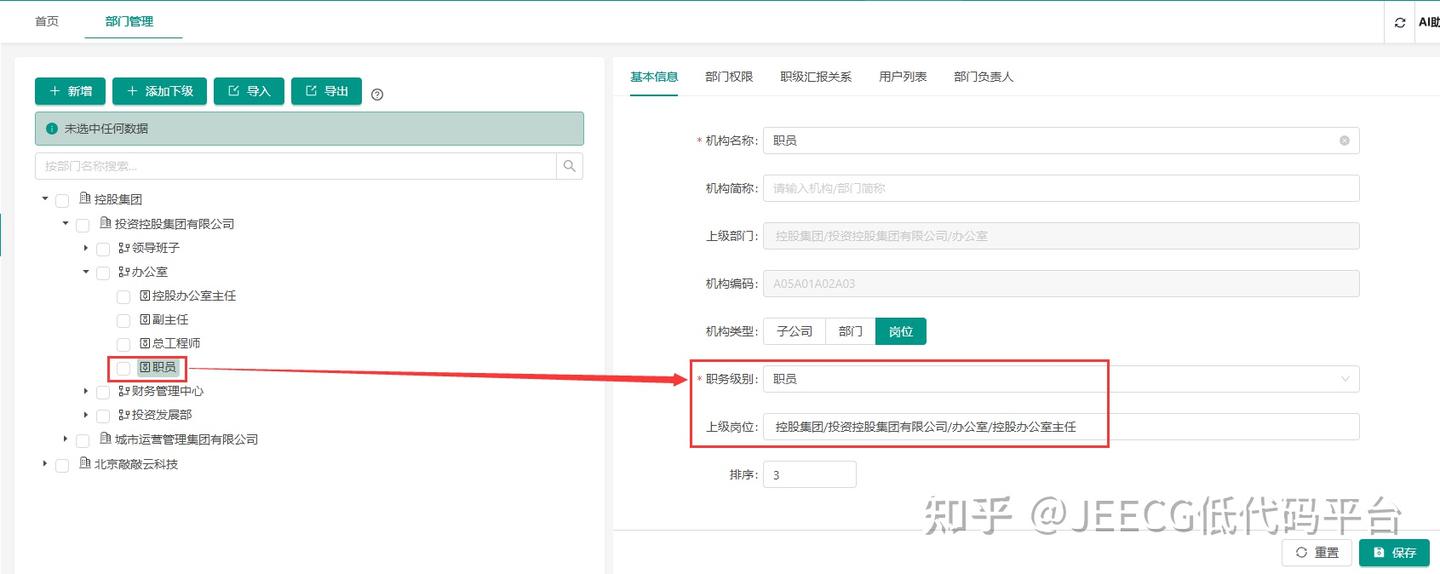Collapse the 控股集团 tree node
The image size is (1440, 574).
[x=45, y=200]
